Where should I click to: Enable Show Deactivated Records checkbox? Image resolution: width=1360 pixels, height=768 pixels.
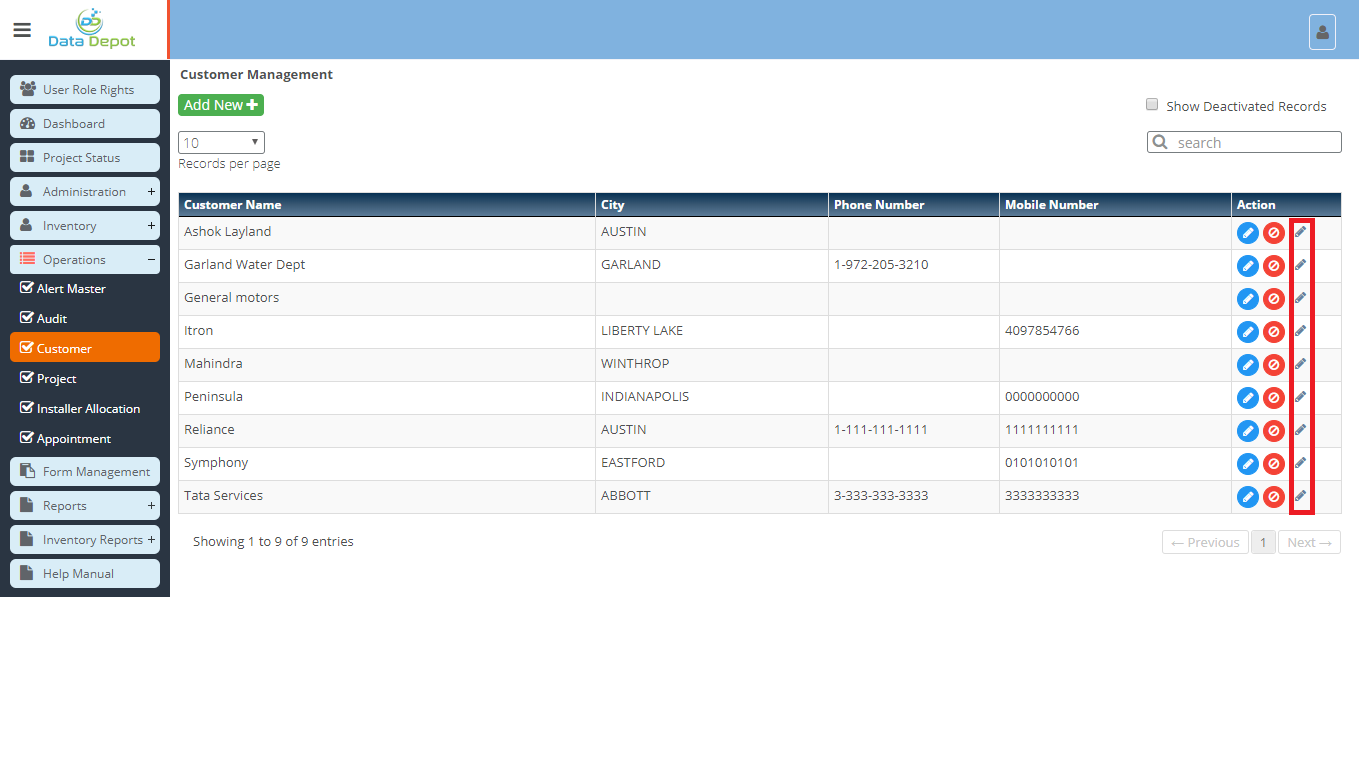1152,105
